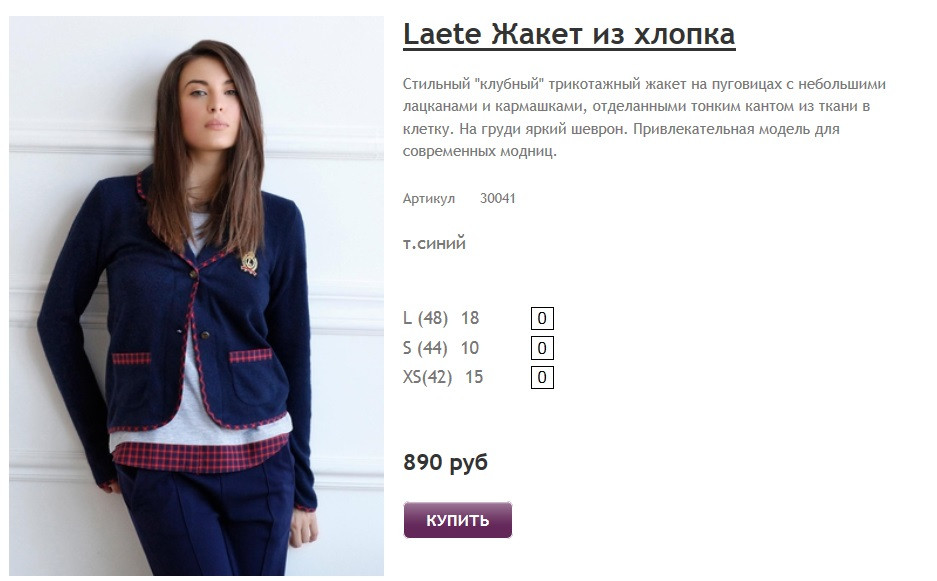Screen dimensions: 937x581
Task: Click the КУПИТЬ purchase button
Action: click(x=458, y=520)
